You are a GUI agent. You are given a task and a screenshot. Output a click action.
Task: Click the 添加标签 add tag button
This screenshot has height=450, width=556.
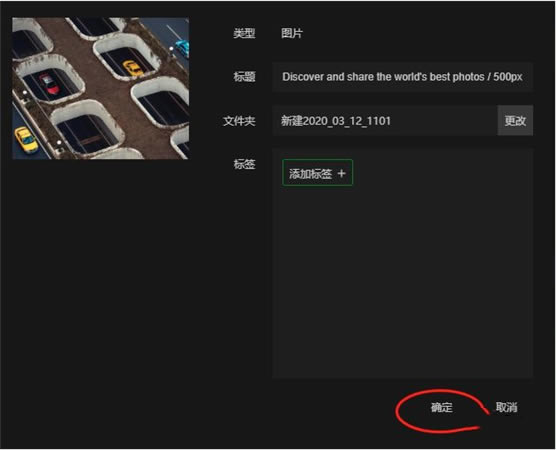pos(317,173)
